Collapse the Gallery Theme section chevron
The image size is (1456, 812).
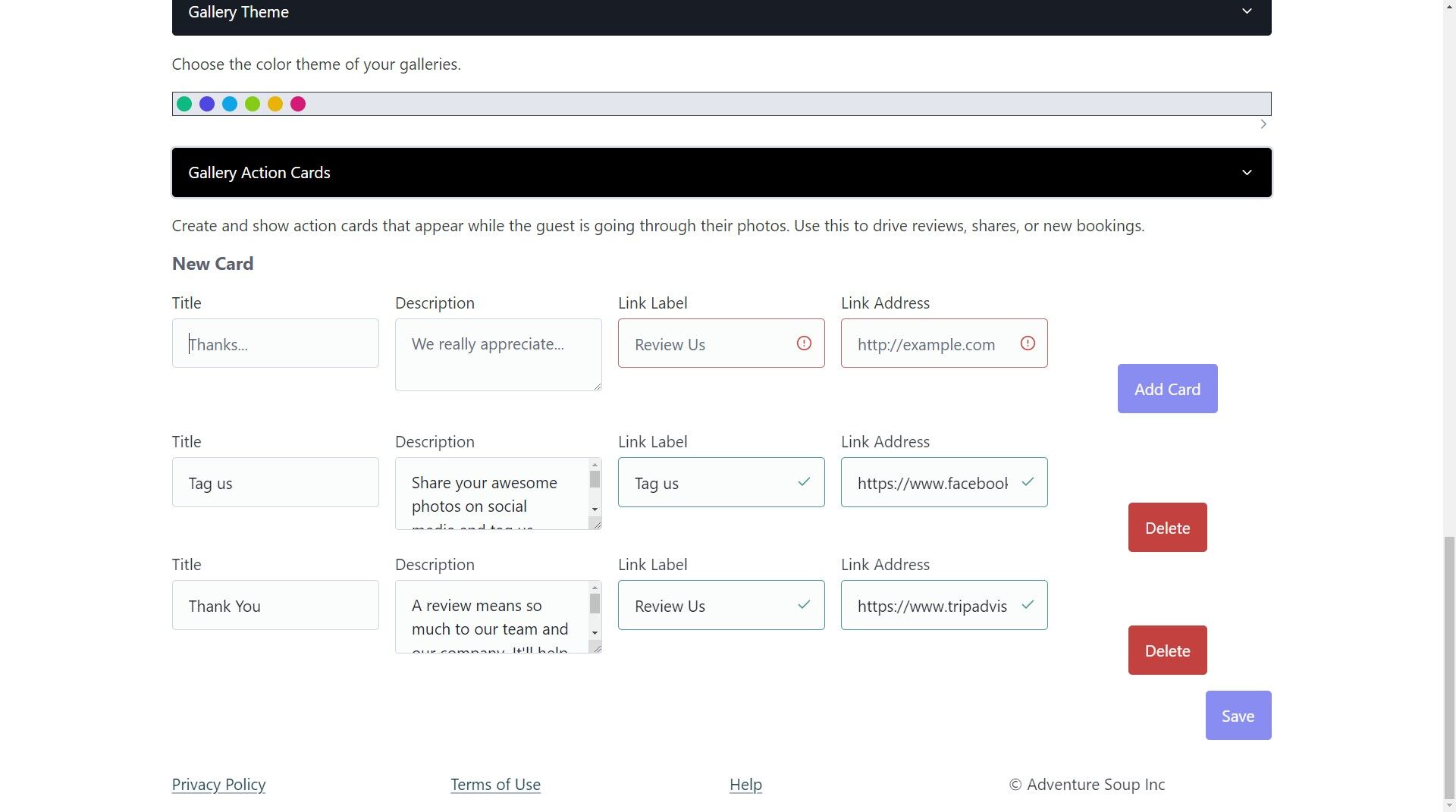point(1247,11)
